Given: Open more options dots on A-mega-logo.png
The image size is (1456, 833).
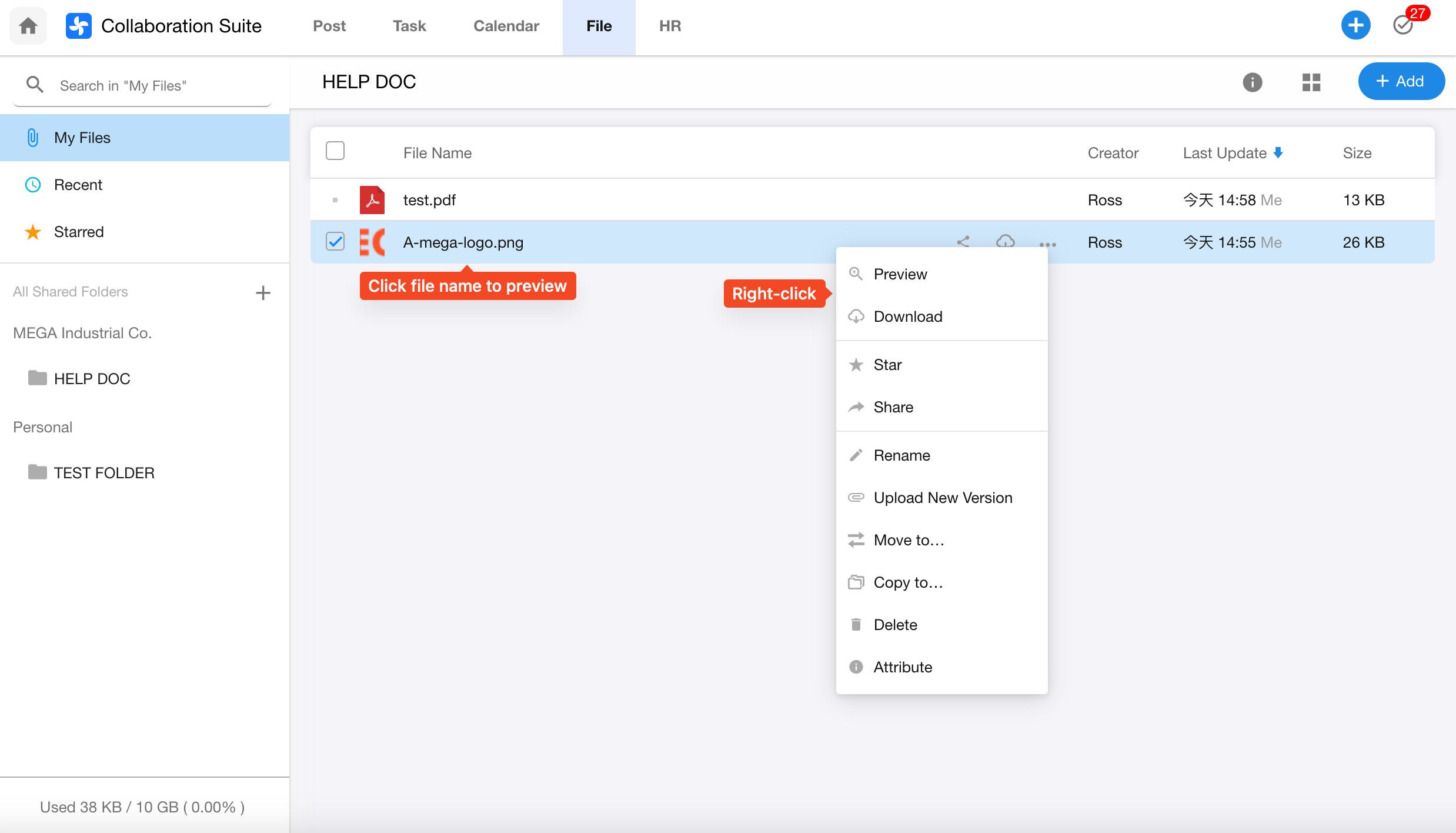Looking at the screenshot, I should [x=1047, y=244].
